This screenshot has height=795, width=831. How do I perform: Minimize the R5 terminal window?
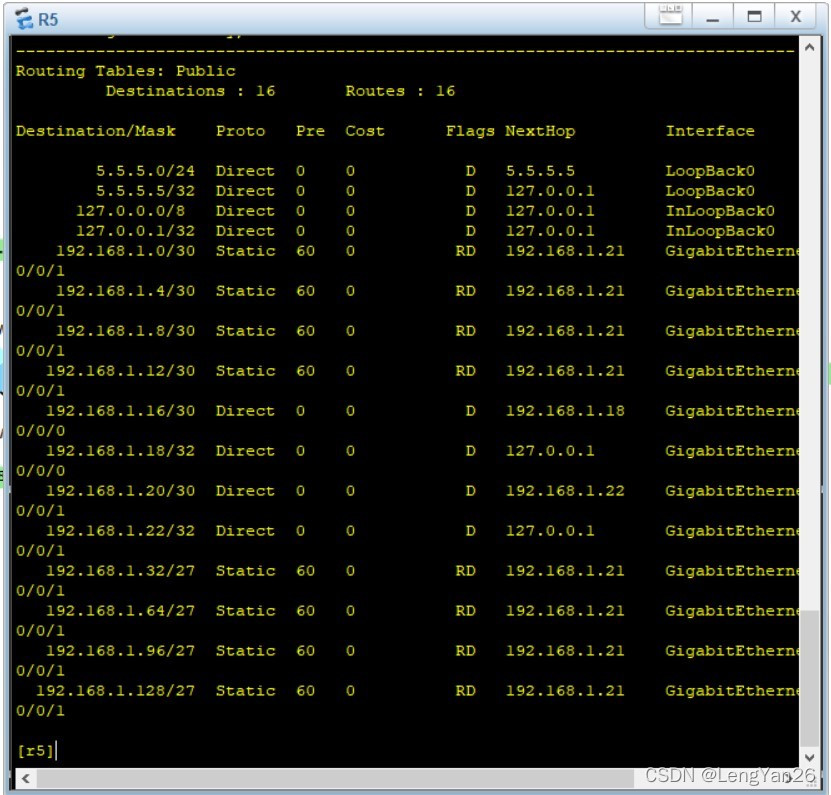click(713, 16)
